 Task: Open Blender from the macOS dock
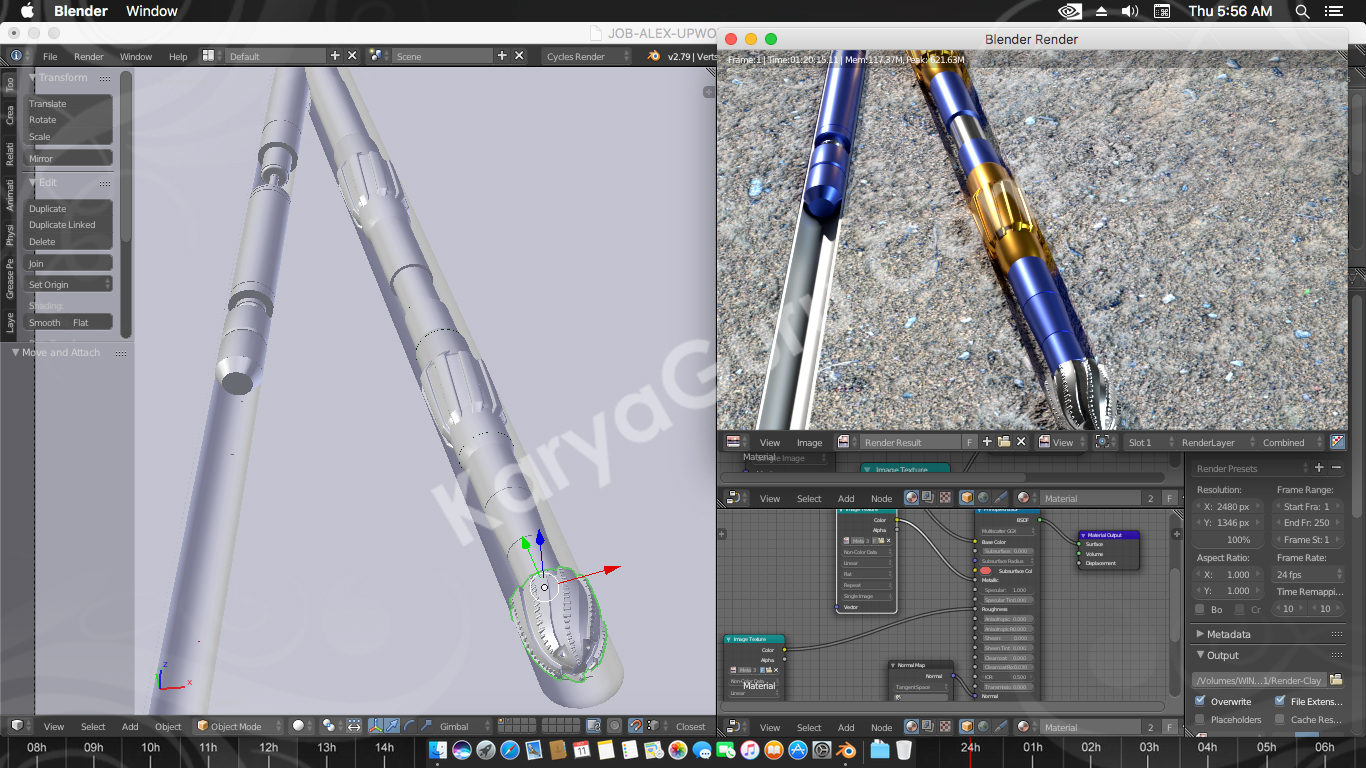[847, 749]
